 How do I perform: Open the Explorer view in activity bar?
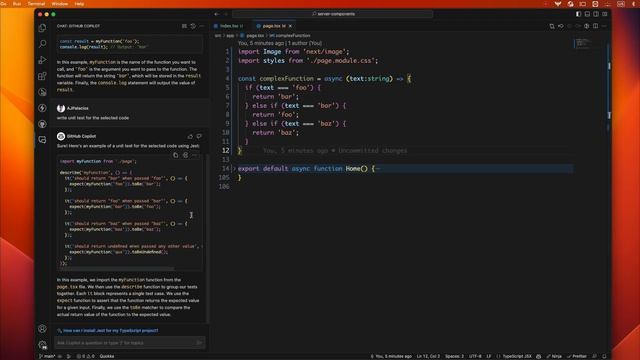pos(42,28)
